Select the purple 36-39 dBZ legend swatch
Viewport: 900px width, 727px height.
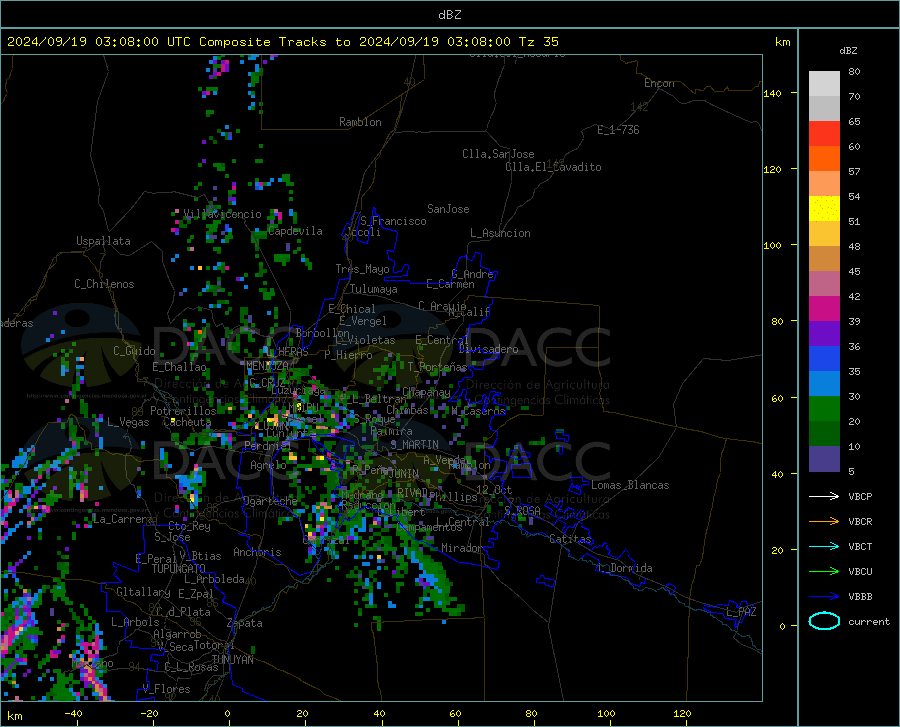(824, 334)
